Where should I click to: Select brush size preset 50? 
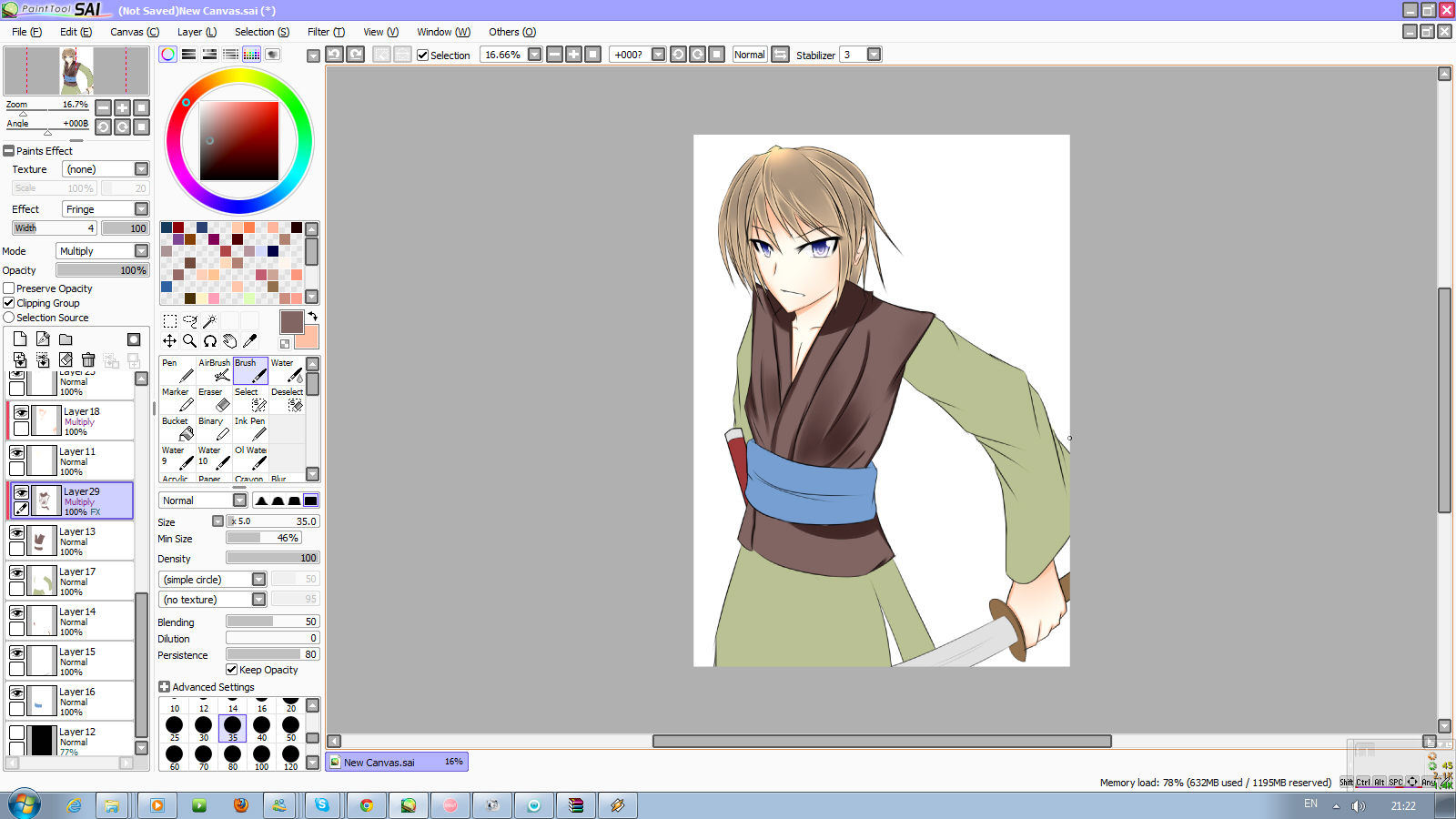click(x=291, y=728)
